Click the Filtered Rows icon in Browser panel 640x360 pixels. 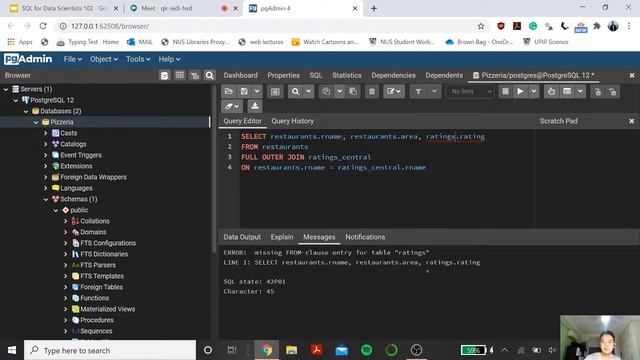(195, 76)
